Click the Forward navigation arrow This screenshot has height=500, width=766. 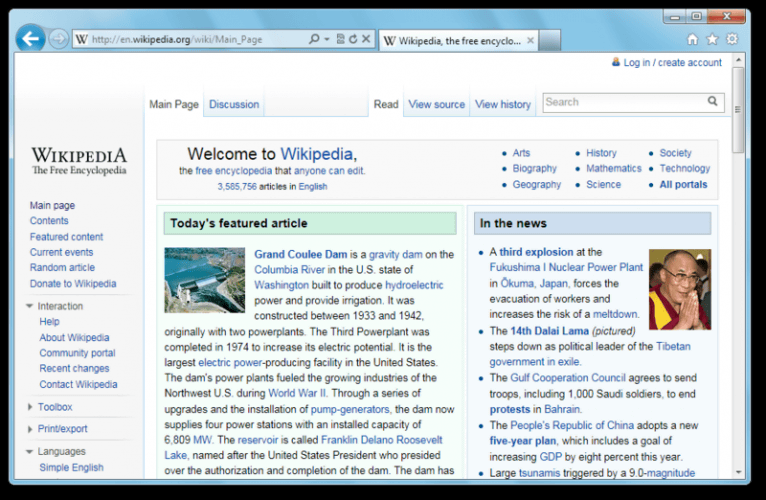click(58, 39)
